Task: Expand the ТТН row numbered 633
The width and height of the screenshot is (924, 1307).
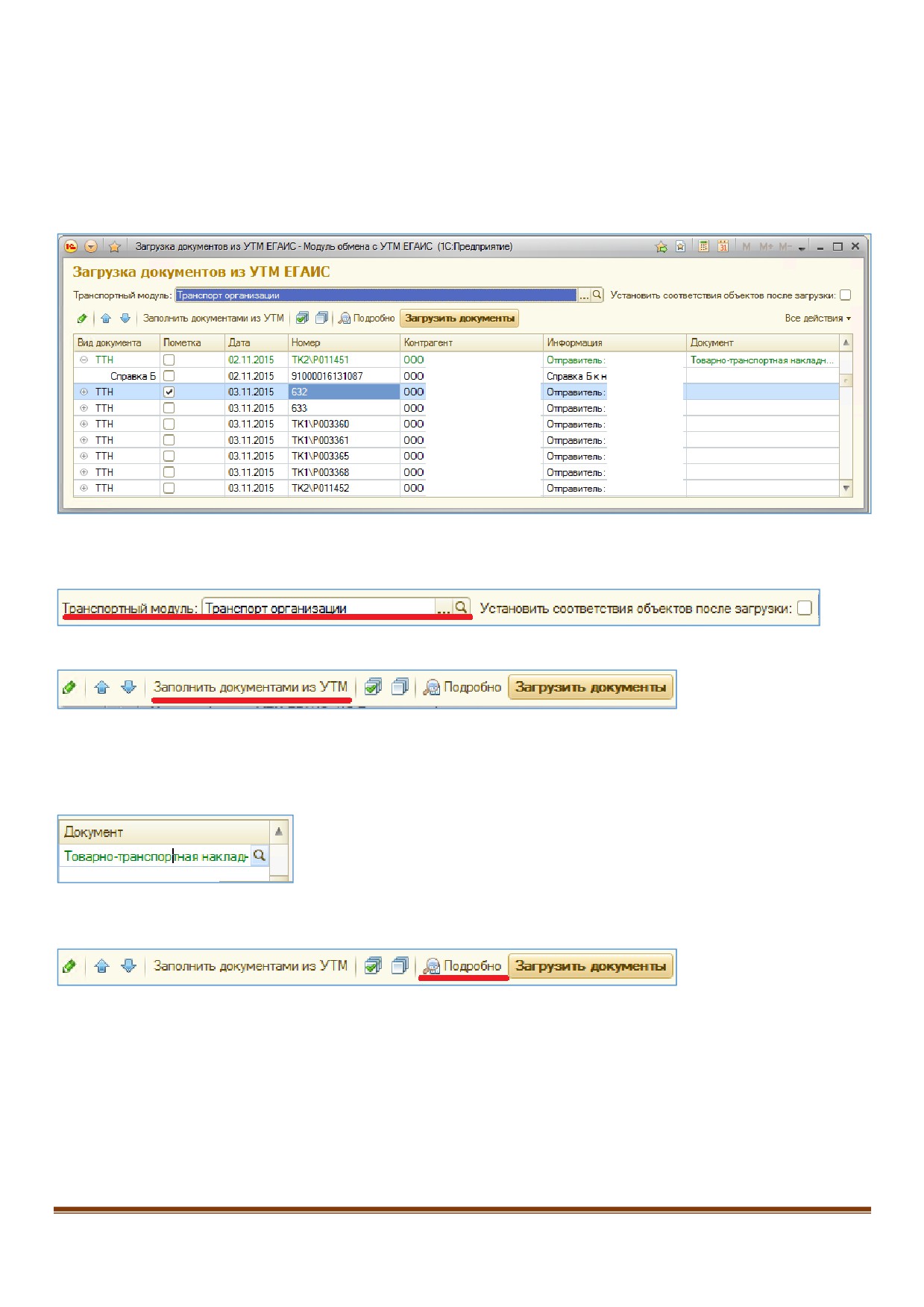Action: coord(84,408)
